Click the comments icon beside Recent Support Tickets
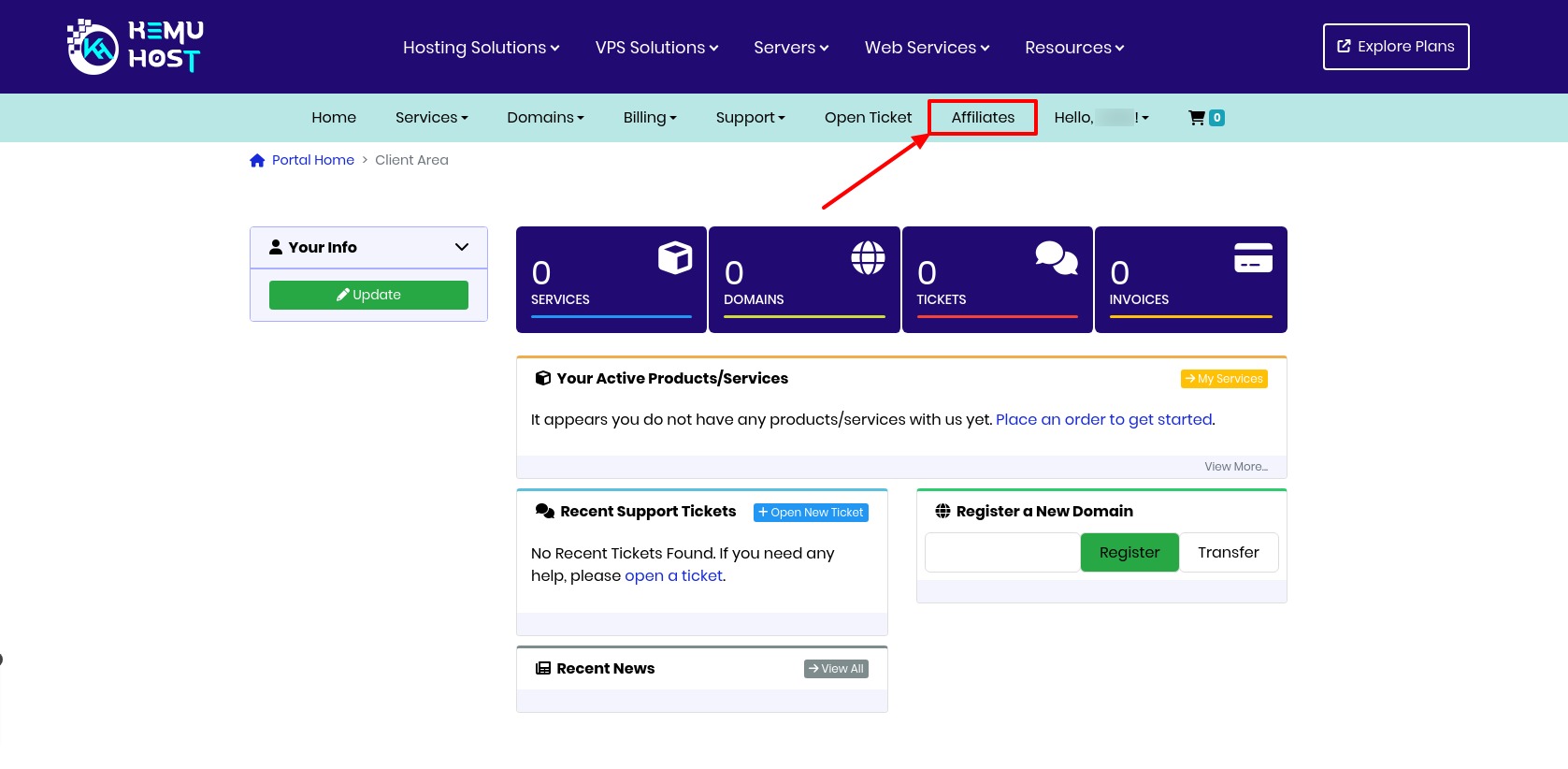Viewport: 1568px width, 769px height. [x=545, y=511]
